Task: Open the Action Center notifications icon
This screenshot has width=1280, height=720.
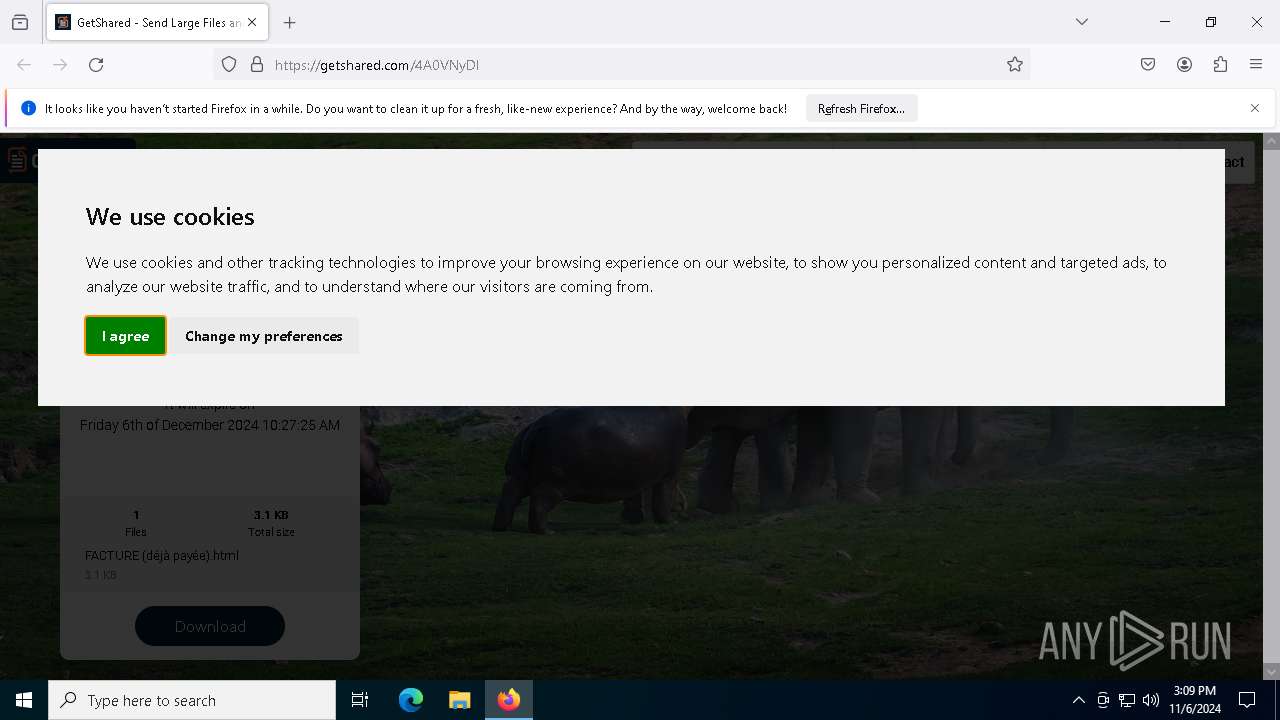Action: tap(1247, 700)
